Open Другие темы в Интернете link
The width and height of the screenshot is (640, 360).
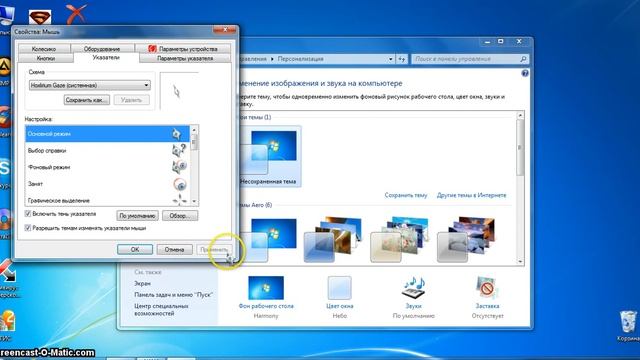tap(471, 195)
